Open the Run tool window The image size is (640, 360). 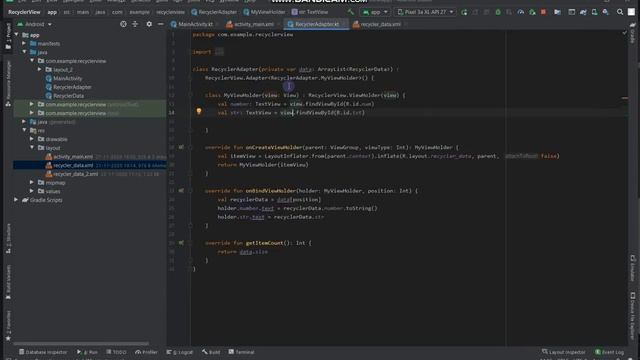click(x=87, y=352)
